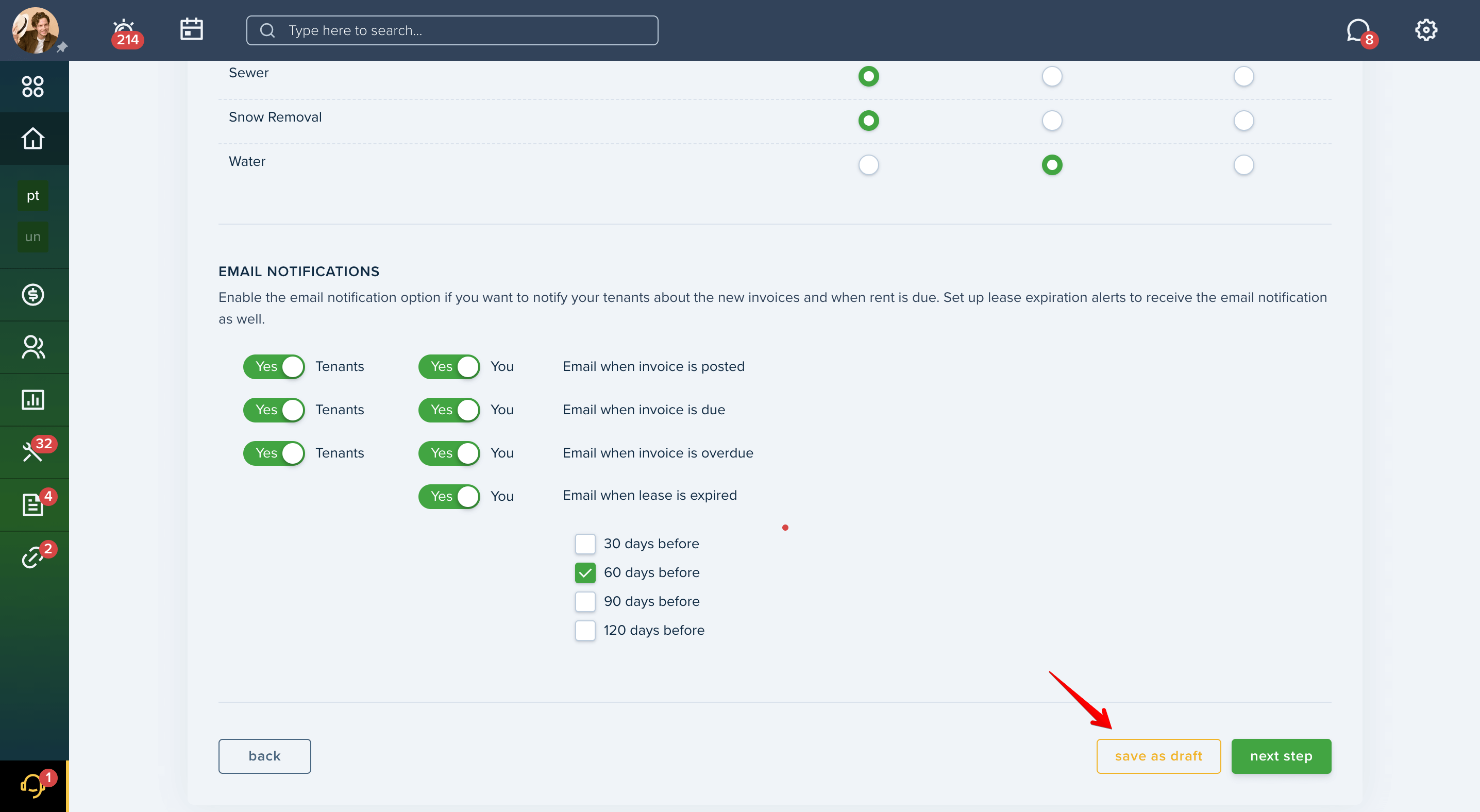Open the settings gear icon
The width and height of the screenshot is (1480, 812).
pos(1425,30)
